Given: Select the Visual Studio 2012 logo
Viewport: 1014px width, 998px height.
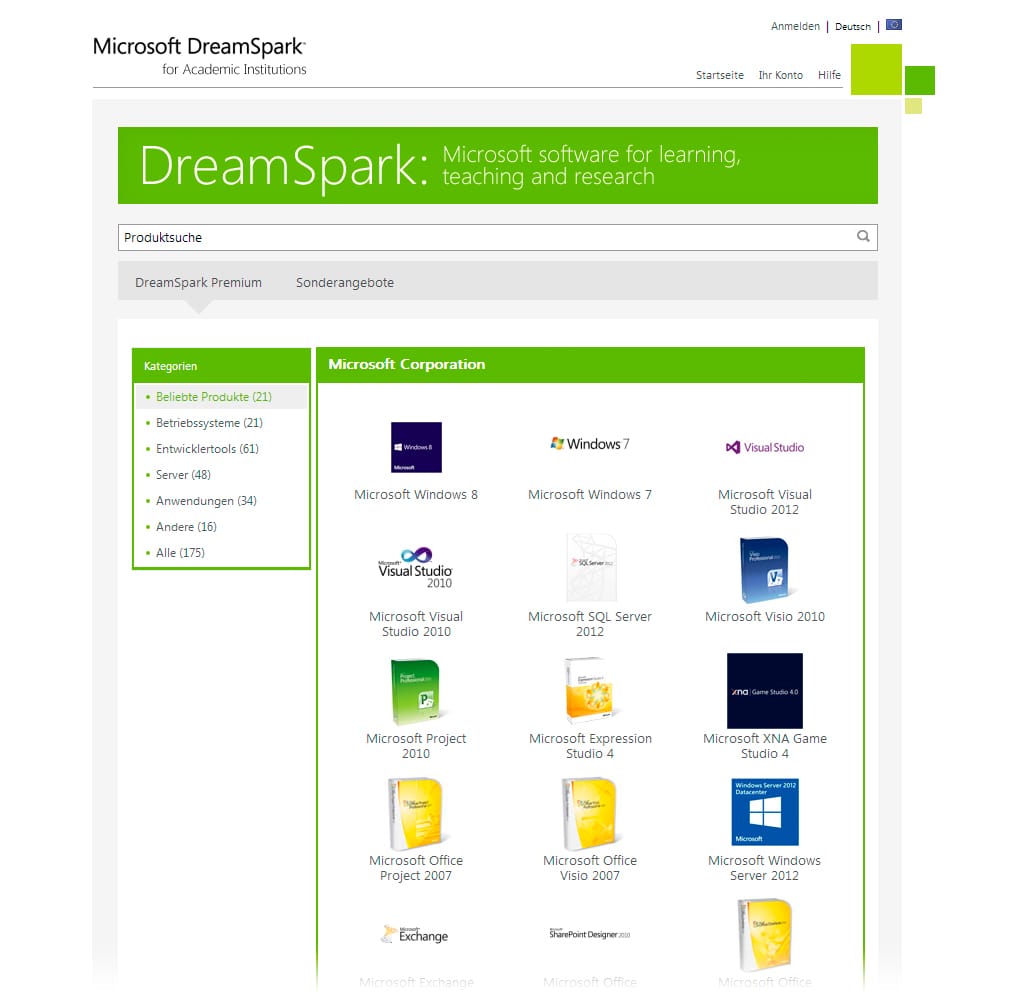Looking at the screenshot, I should coord(764,447).
